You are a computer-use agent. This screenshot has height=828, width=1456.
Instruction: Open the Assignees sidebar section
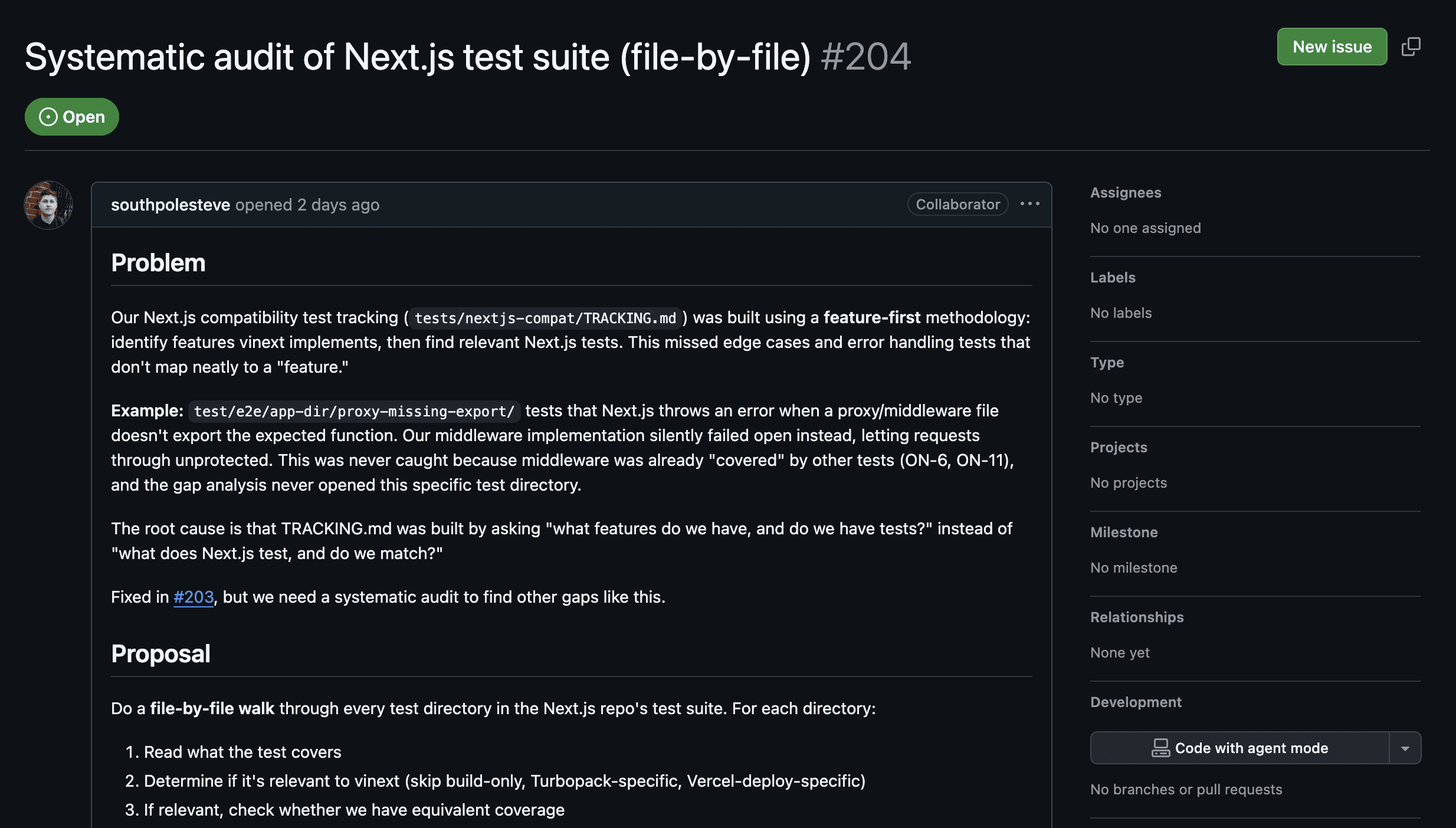(x=1126, y=193)
